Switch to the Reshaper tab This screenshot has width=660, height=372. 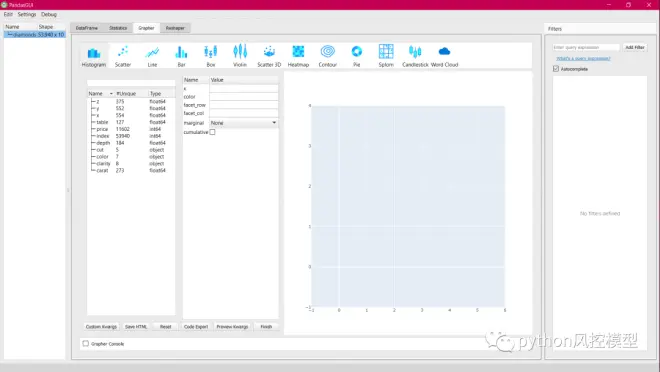tap(175, 28)
